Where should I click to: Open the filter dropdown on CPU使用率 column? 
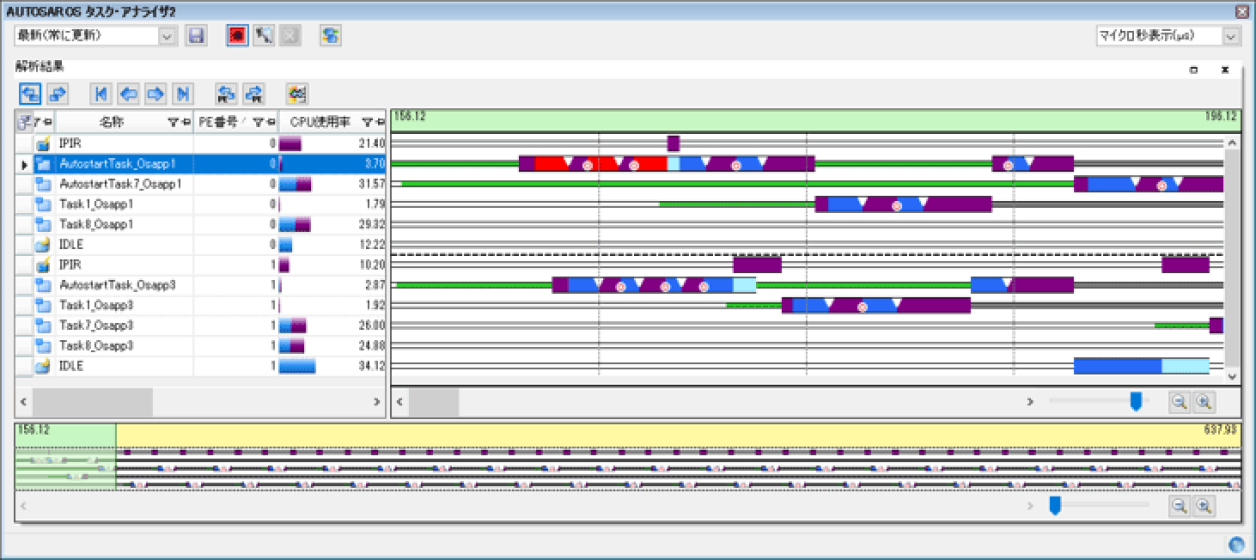(x=366, y=122)
